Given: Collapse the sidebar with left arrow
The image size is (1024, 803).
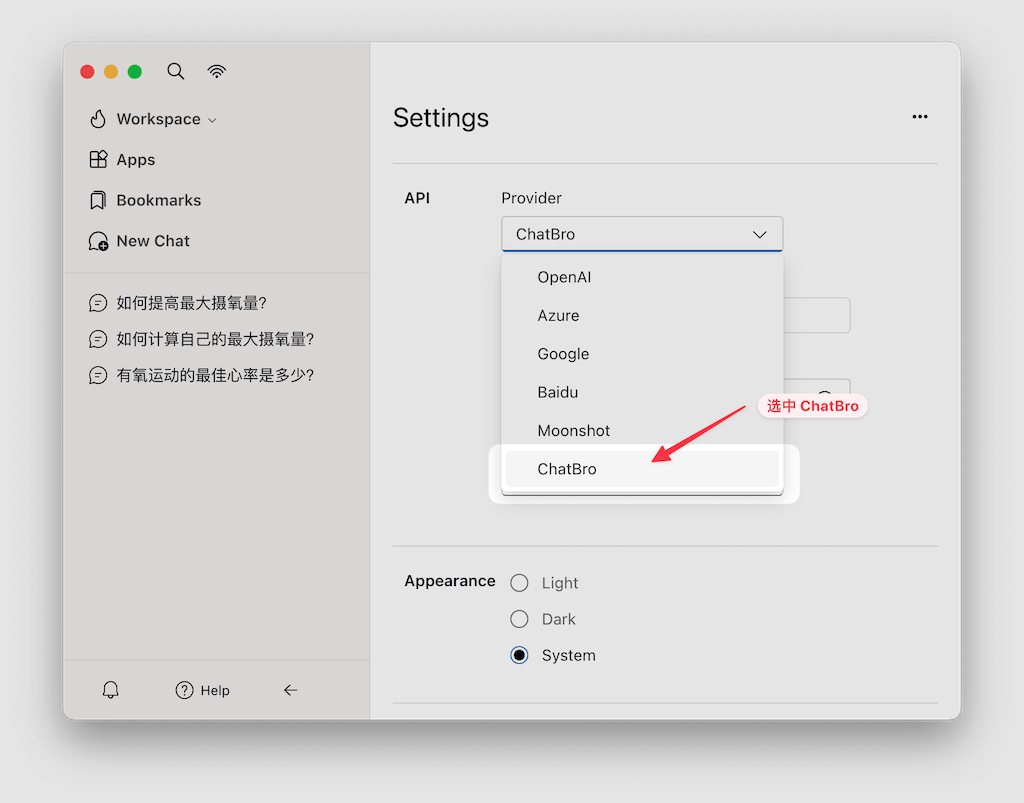Looking at the screenshot, I should (x=291, y=690).
